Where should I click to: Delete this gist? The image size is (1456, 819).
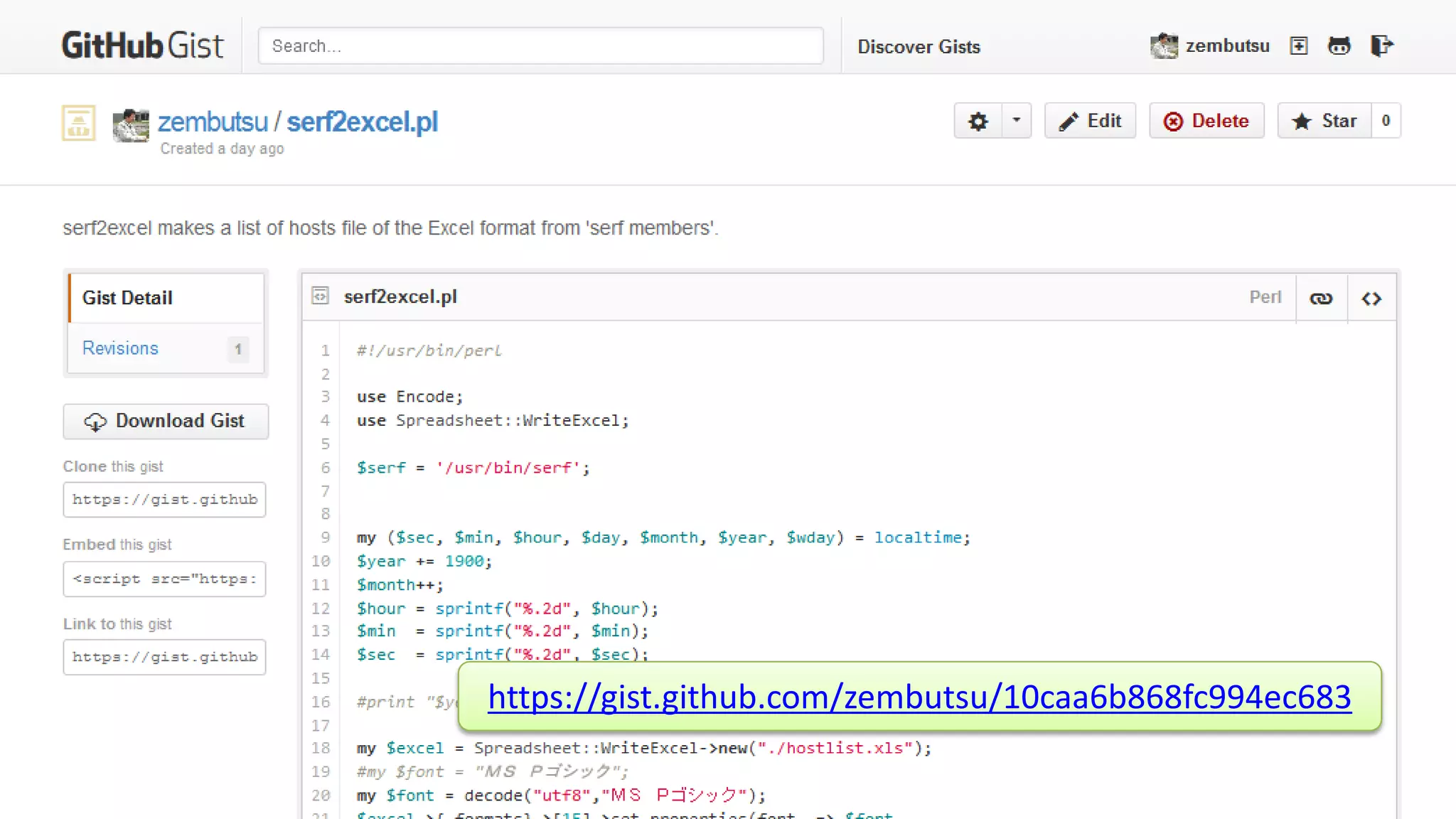[x=1206, y=121]
